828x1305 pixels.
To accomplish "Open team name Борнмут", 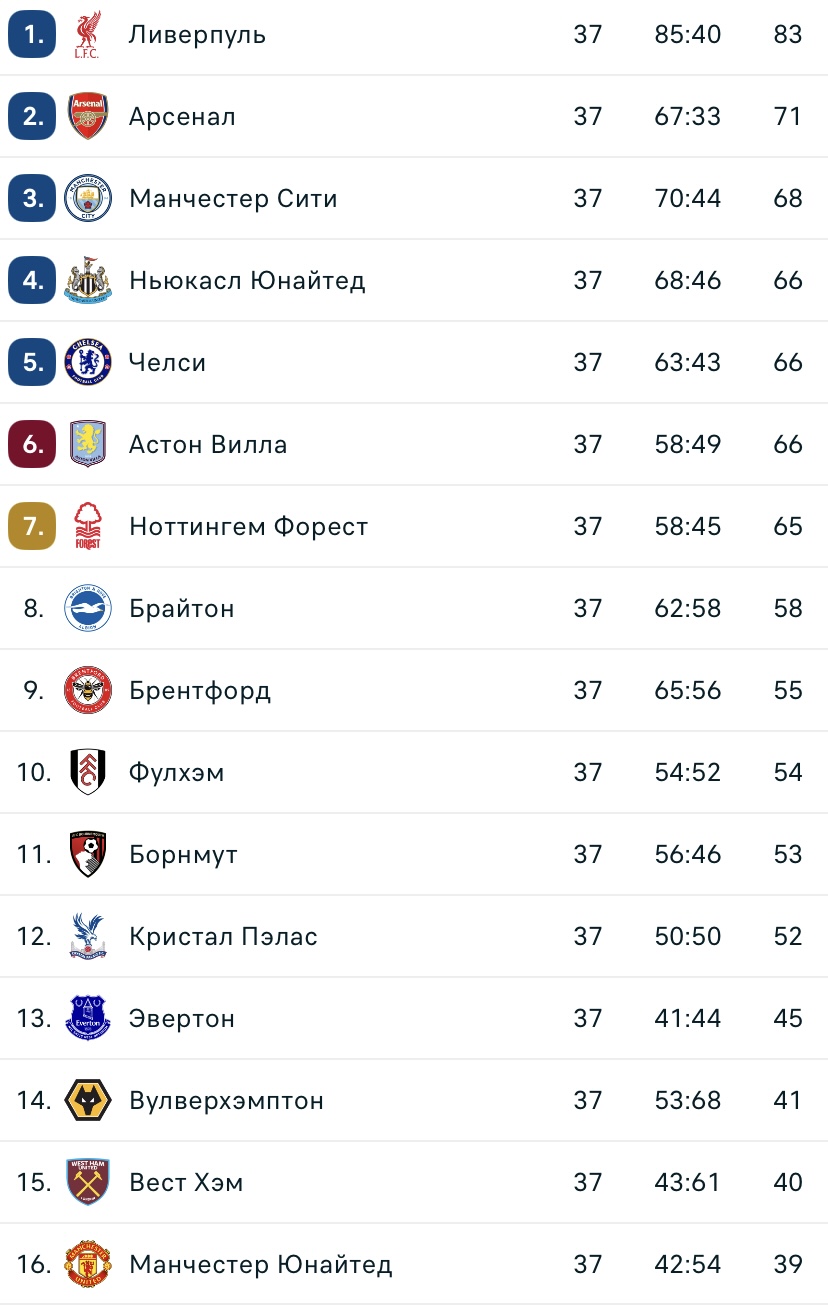I will 183,855.
